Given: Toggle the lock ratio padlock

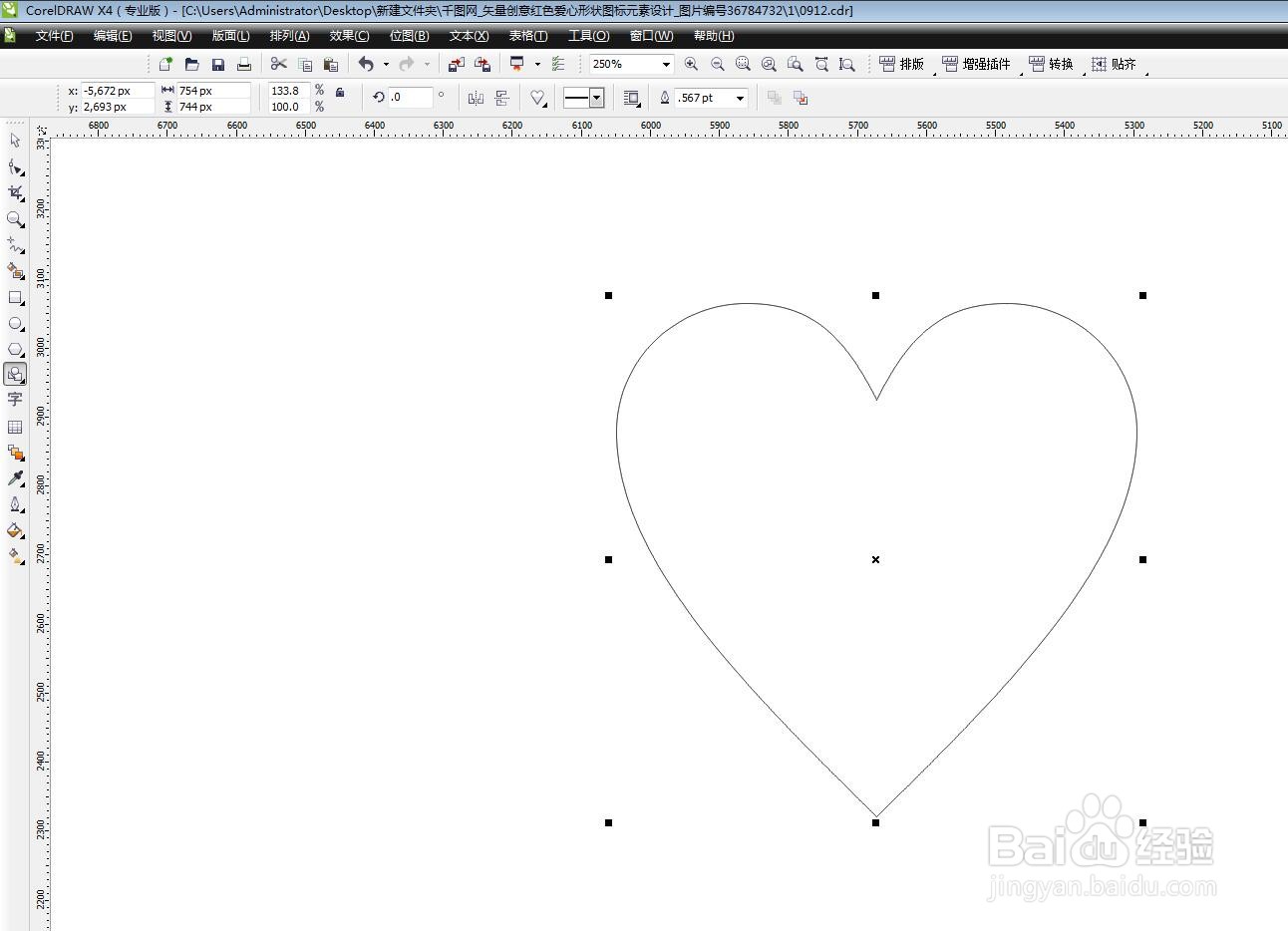Looking at the screenshot, I should pyautogui.click(x=340, y=92).
